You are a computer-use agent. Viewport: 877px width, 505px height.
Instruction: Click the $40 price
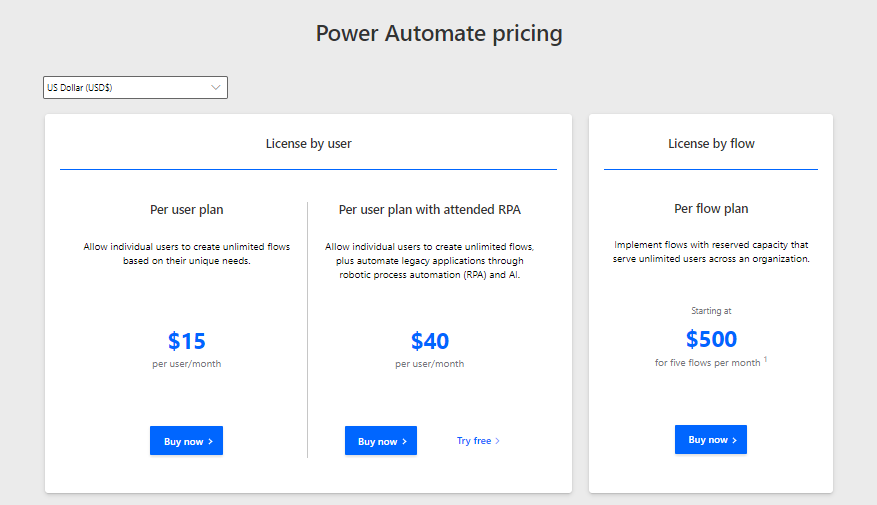(430, 341)
